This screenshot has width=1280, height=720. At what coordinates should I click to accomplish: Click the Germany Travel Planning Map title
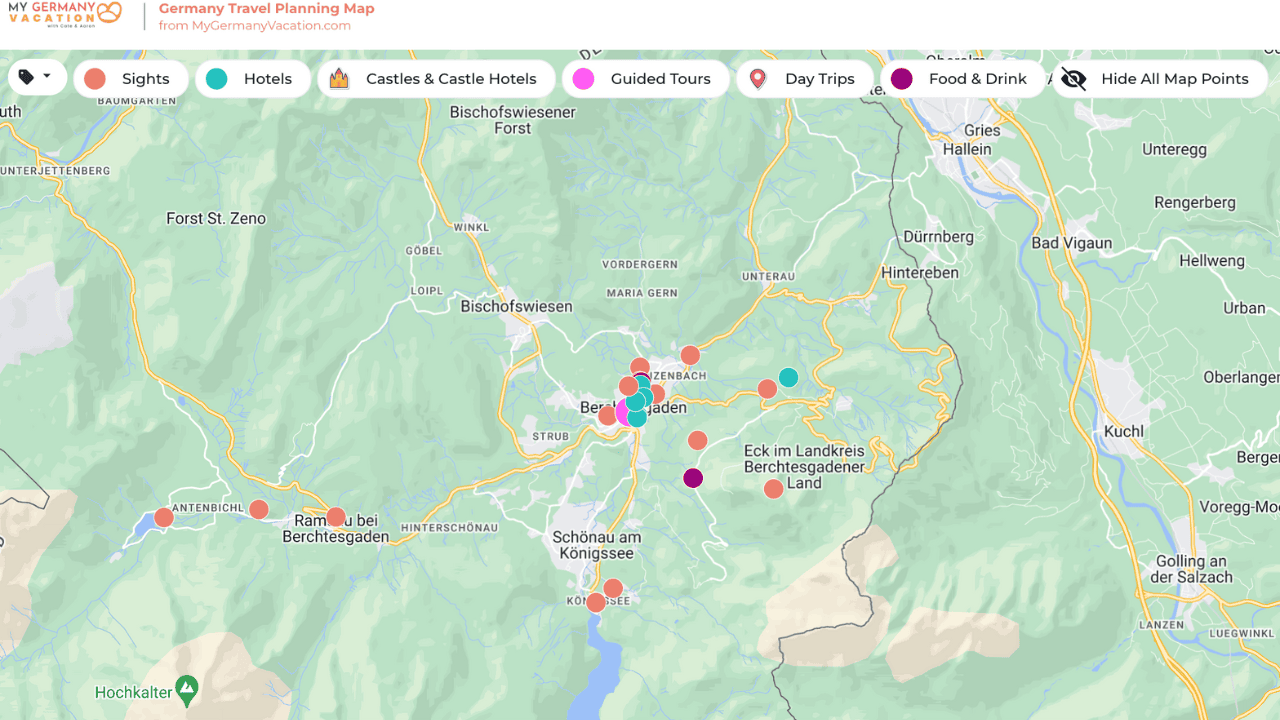pos(266,9)
